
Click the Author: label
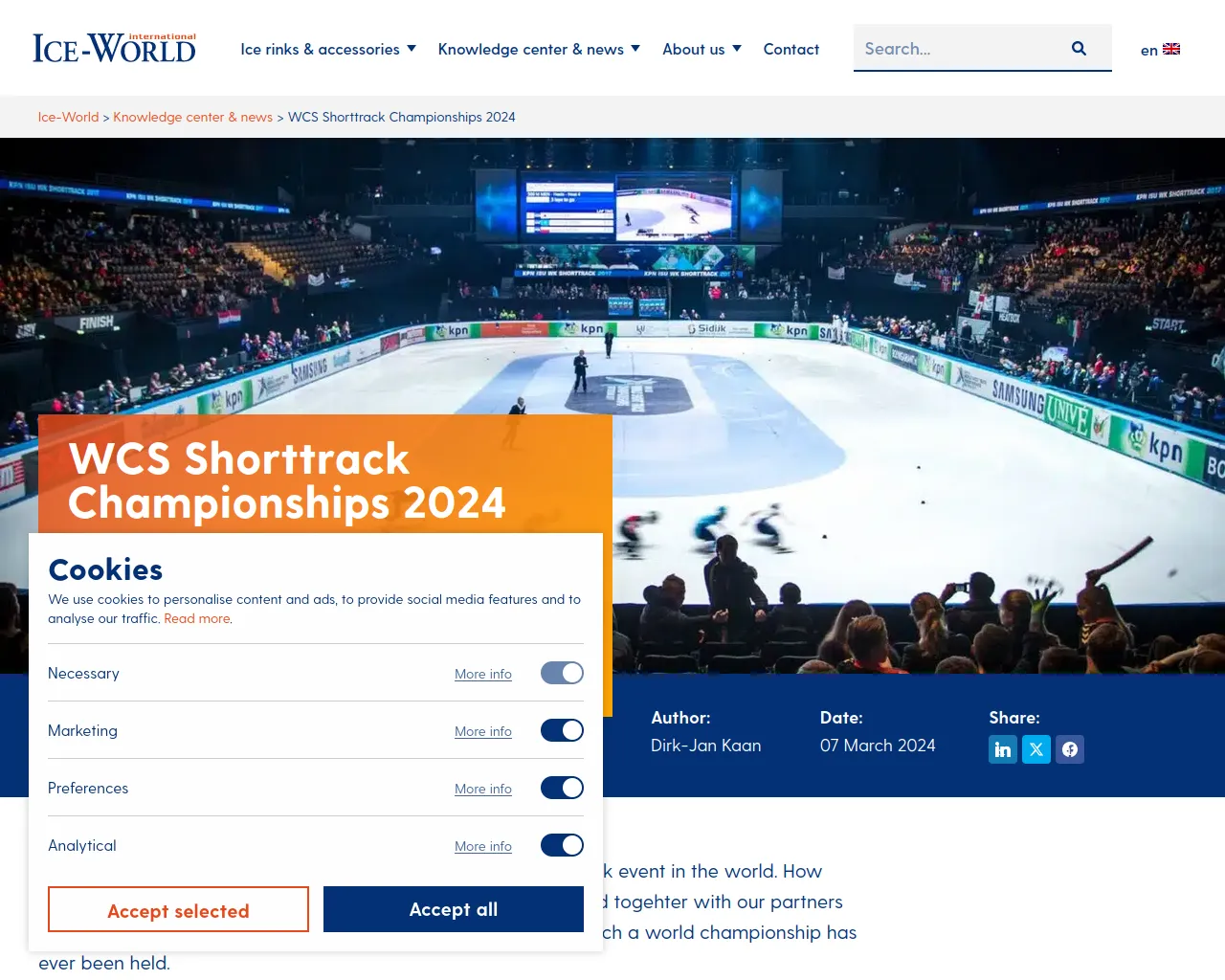[680, 718]
